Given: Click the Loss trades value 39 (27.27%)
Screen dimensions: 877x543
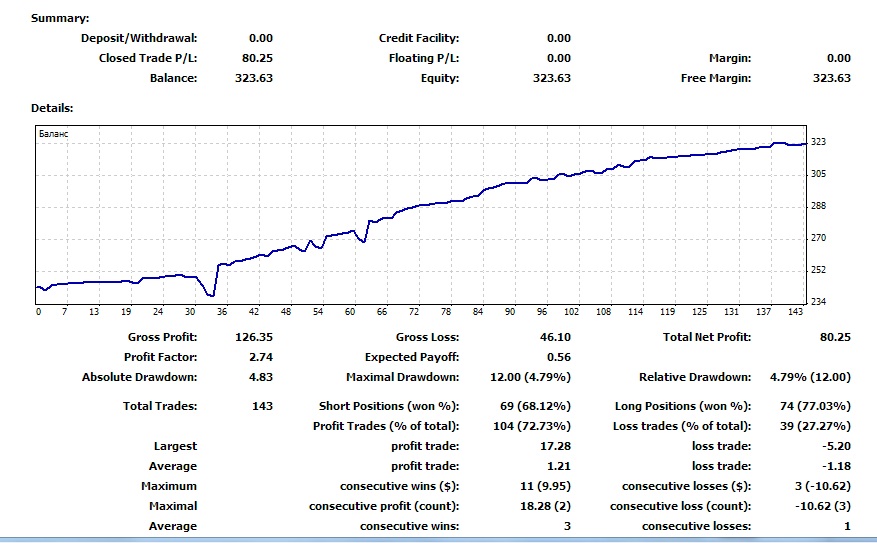Looking at the screenshot, I should coord(815,427).
